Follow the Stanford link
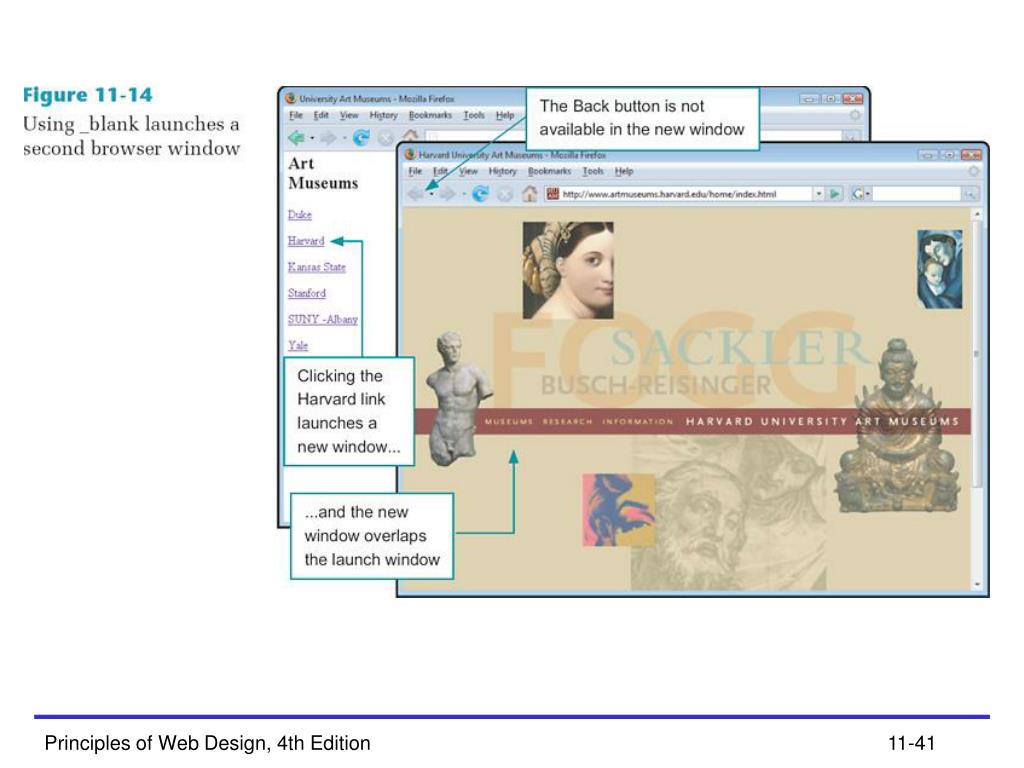Viewport: 1024px width, 768px height. pos(307,293)
